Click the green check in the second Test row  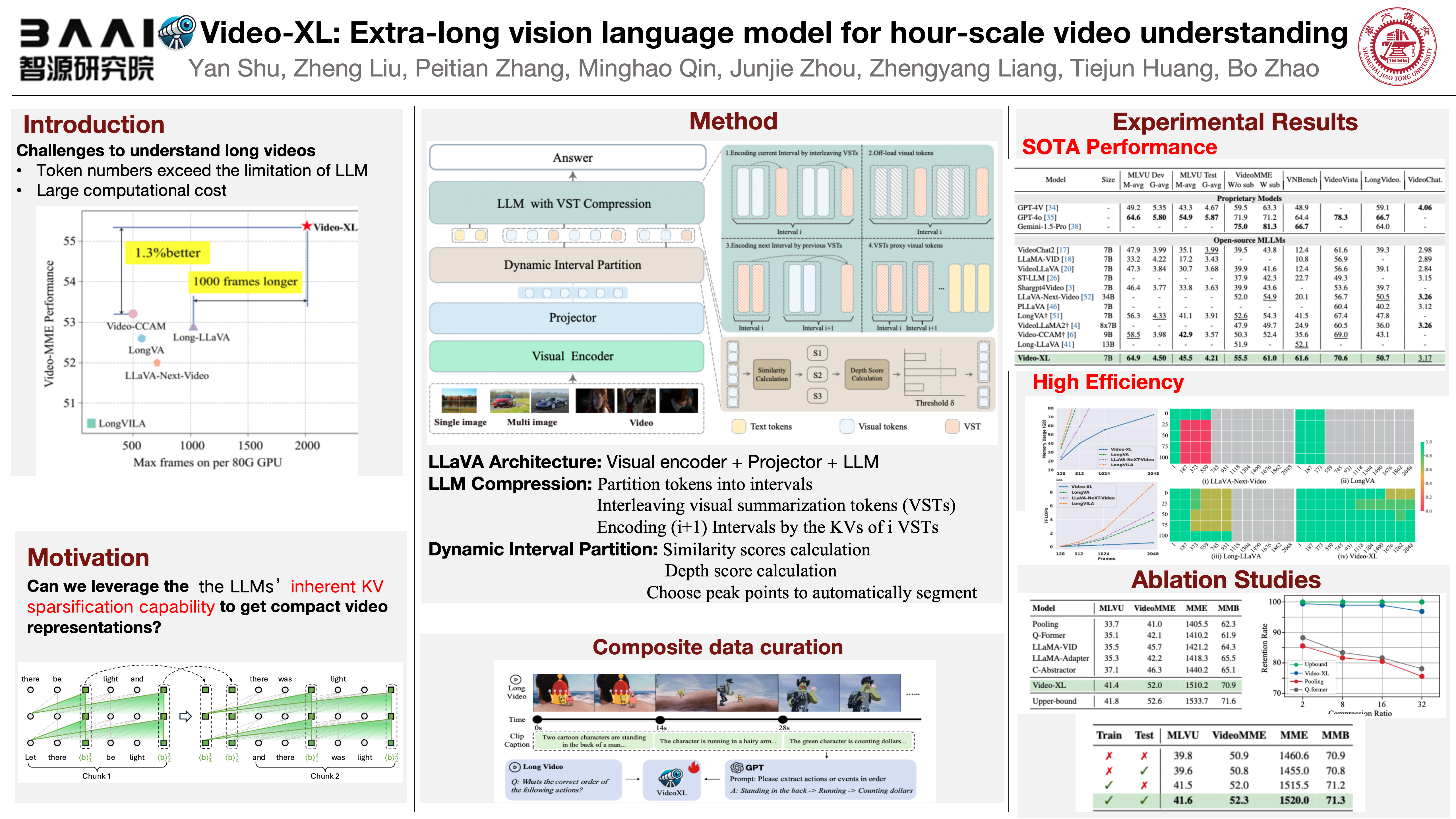click(x=1144, y=770)
